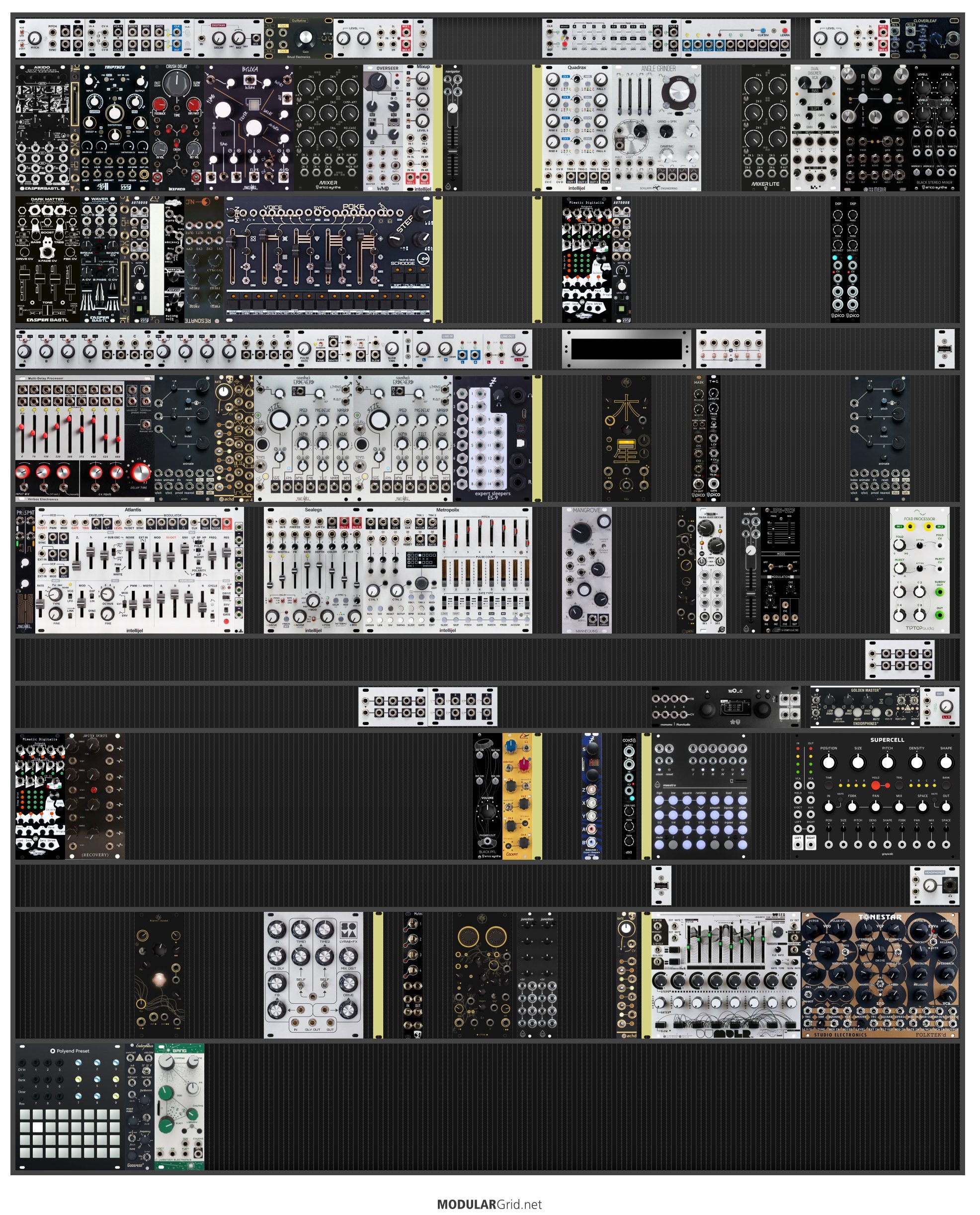Choose the Intellijel Mixup module
980x1215 pixels.
pos(418,128)
